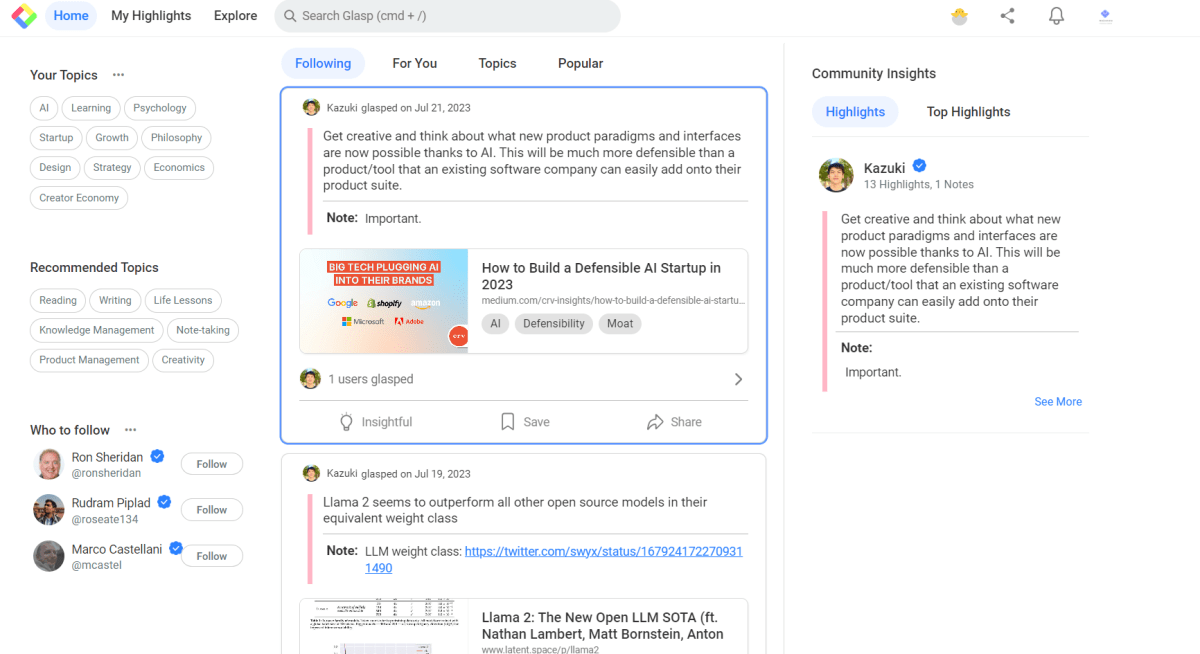Click the Glasp logo icon

[24, 16]
